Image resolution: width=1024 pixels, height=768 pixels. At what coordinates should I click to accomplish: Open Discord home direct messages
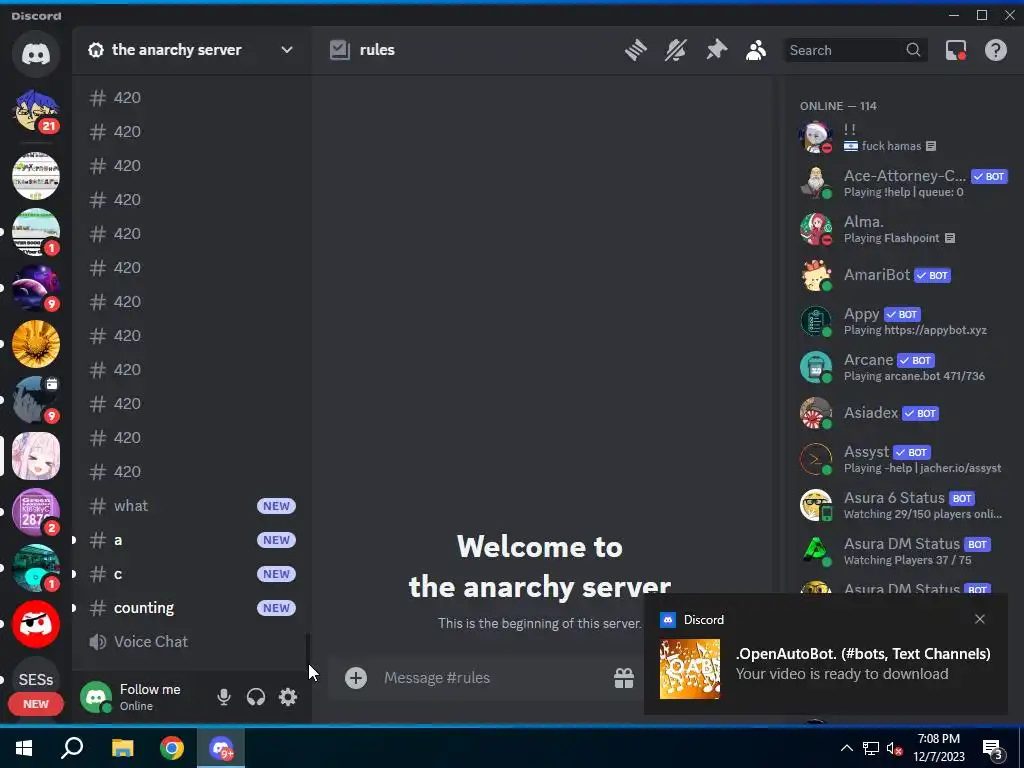36,54
